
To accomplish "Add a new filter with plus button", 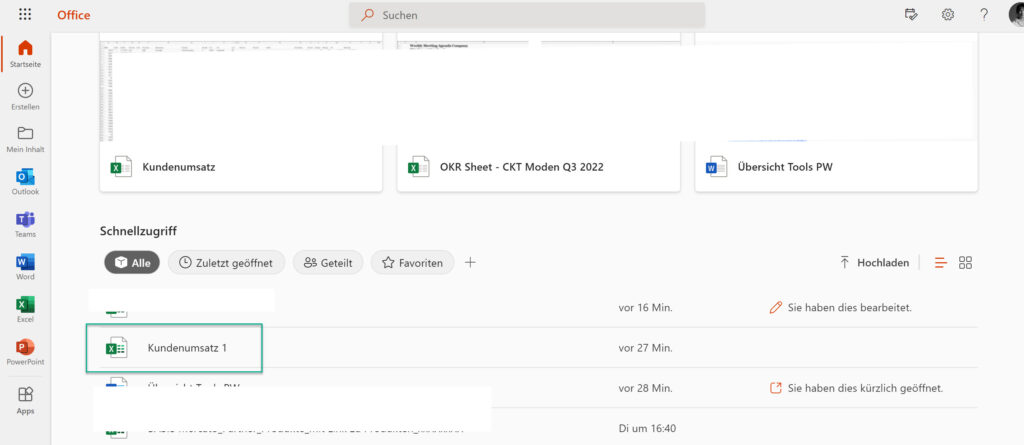I will [470, 263].
